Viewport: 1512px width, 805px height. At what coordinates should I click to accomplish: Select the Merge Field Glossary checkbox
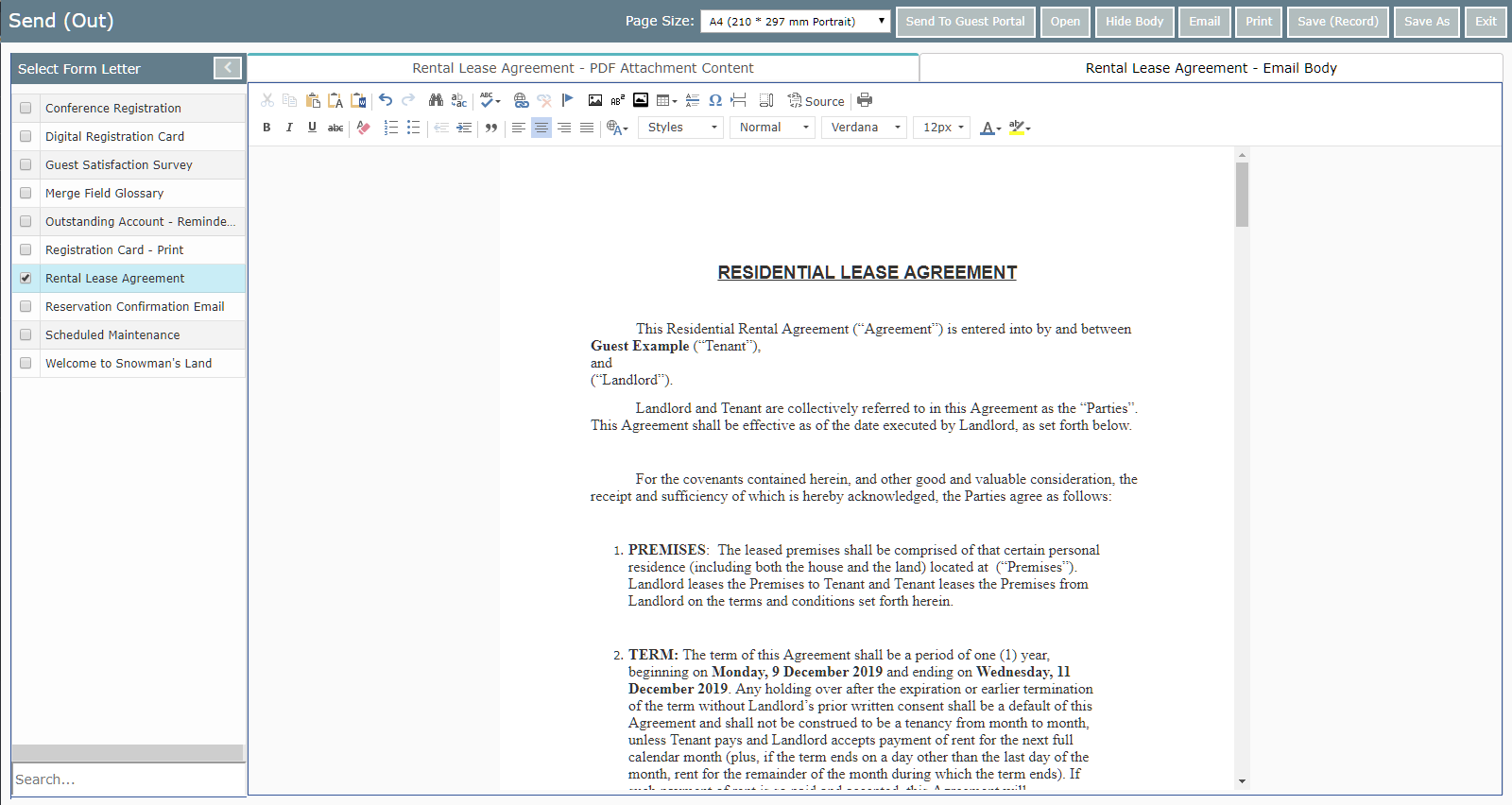pyautogui.click(x=26, y=193)
